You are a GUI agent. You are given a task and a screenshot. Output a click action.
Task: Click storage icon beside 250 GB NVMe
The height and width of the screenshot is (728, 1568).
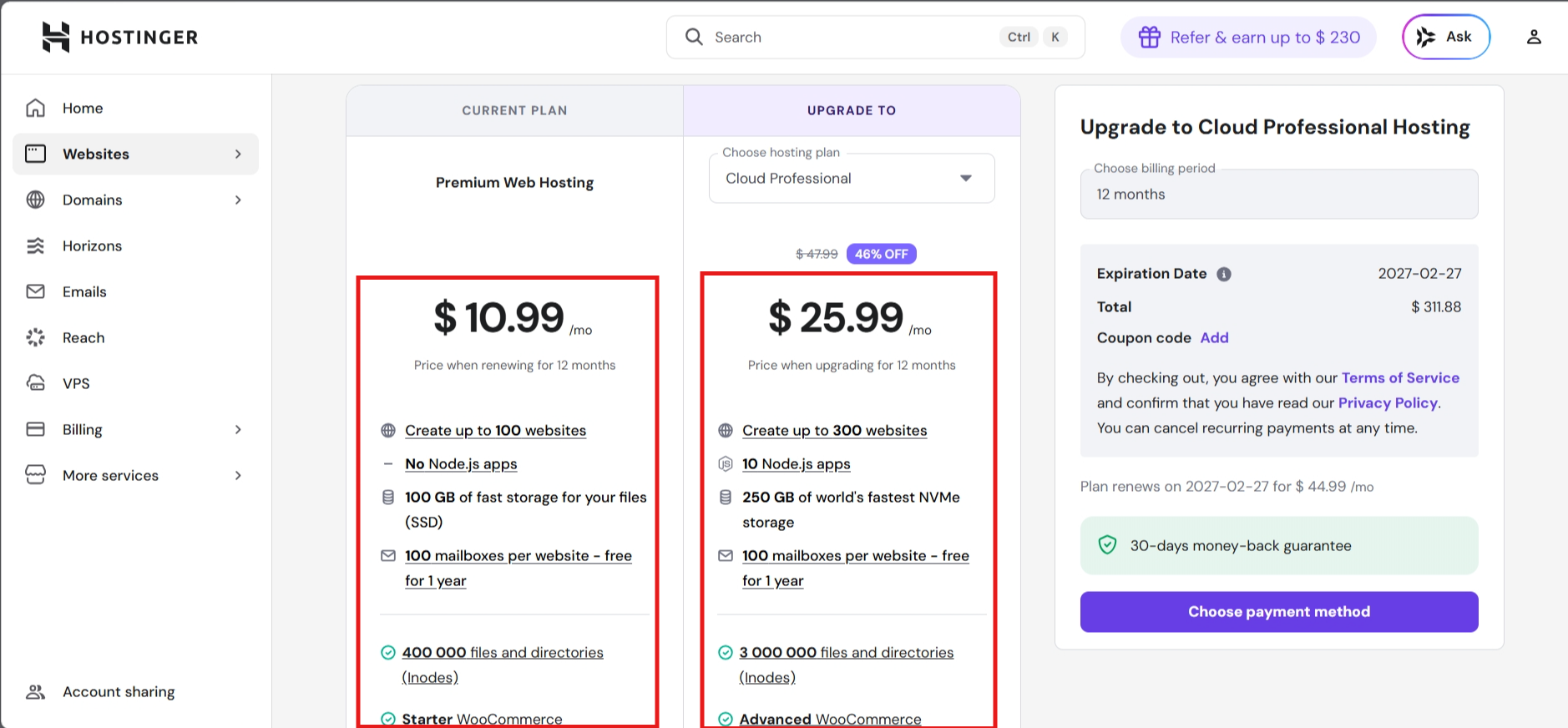point(726,498)
